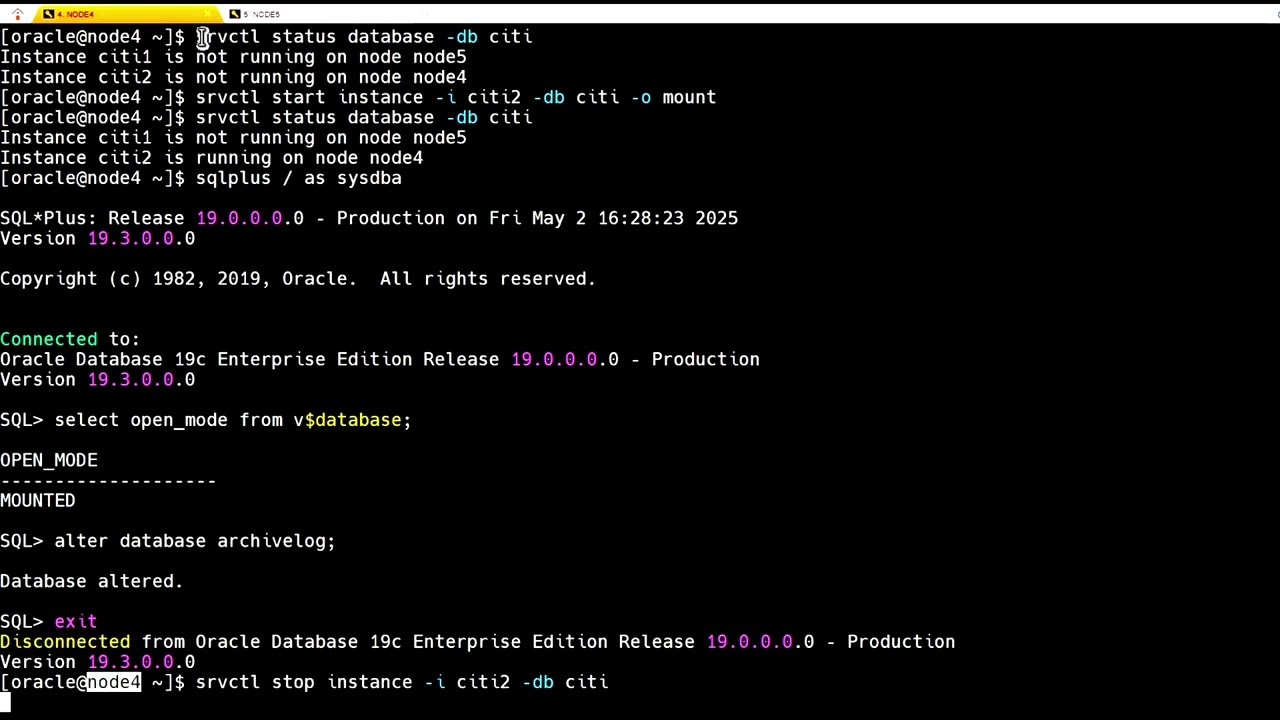The width and height of the screenshot is (1280, 720).
Task: Close the NODE4 tab
Action: tap(207, 13)
